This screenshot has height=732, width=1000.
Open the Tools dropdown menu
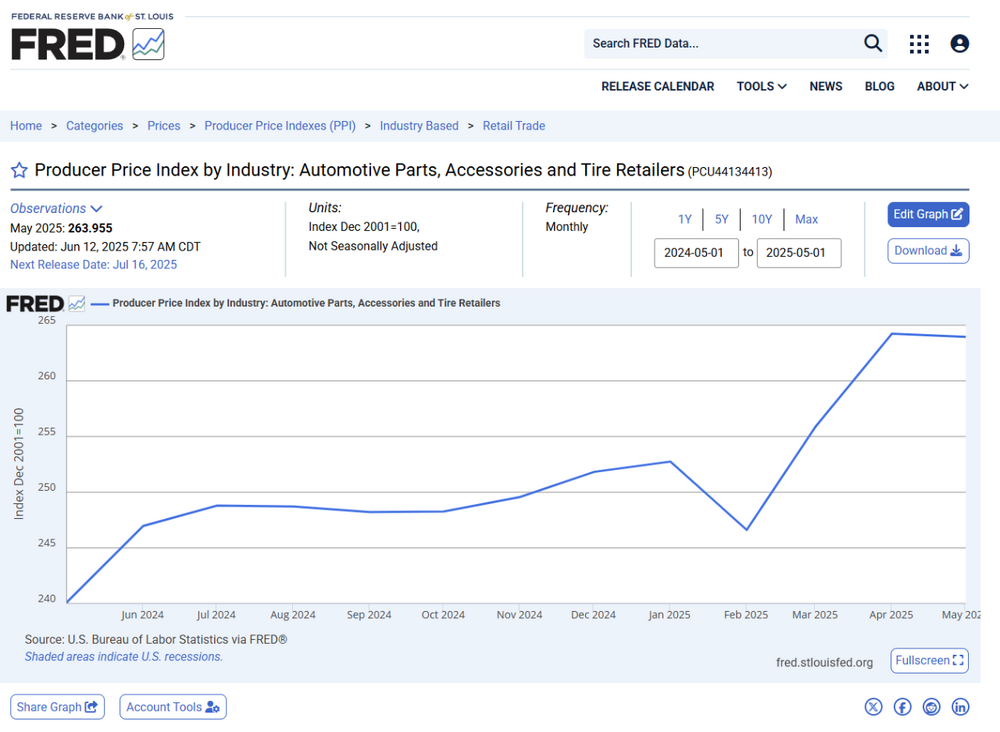pos(761,87)
